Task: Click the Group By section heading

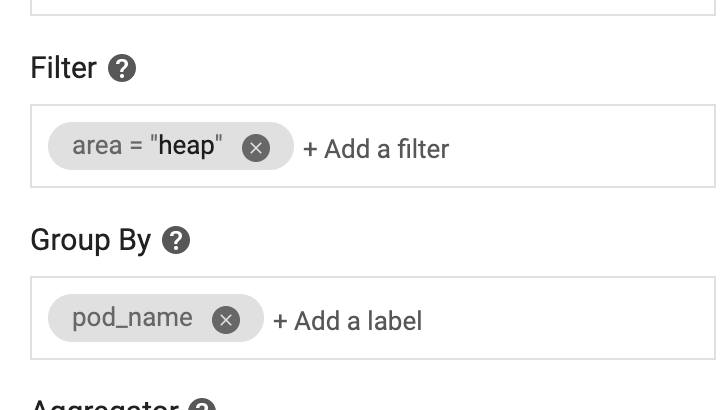Action: [91, 241]
